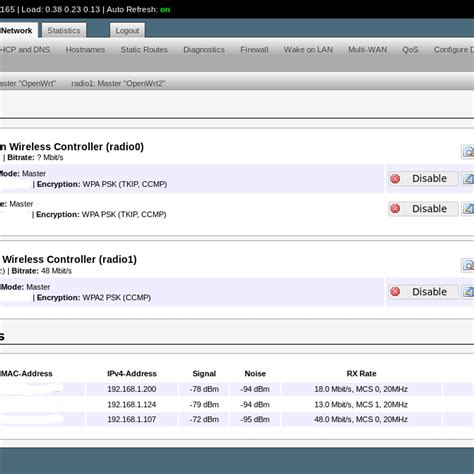Edit second radio0 network via pencil icon
The width and height of the screenshot is (474, 474).
(x=468, y=209)
